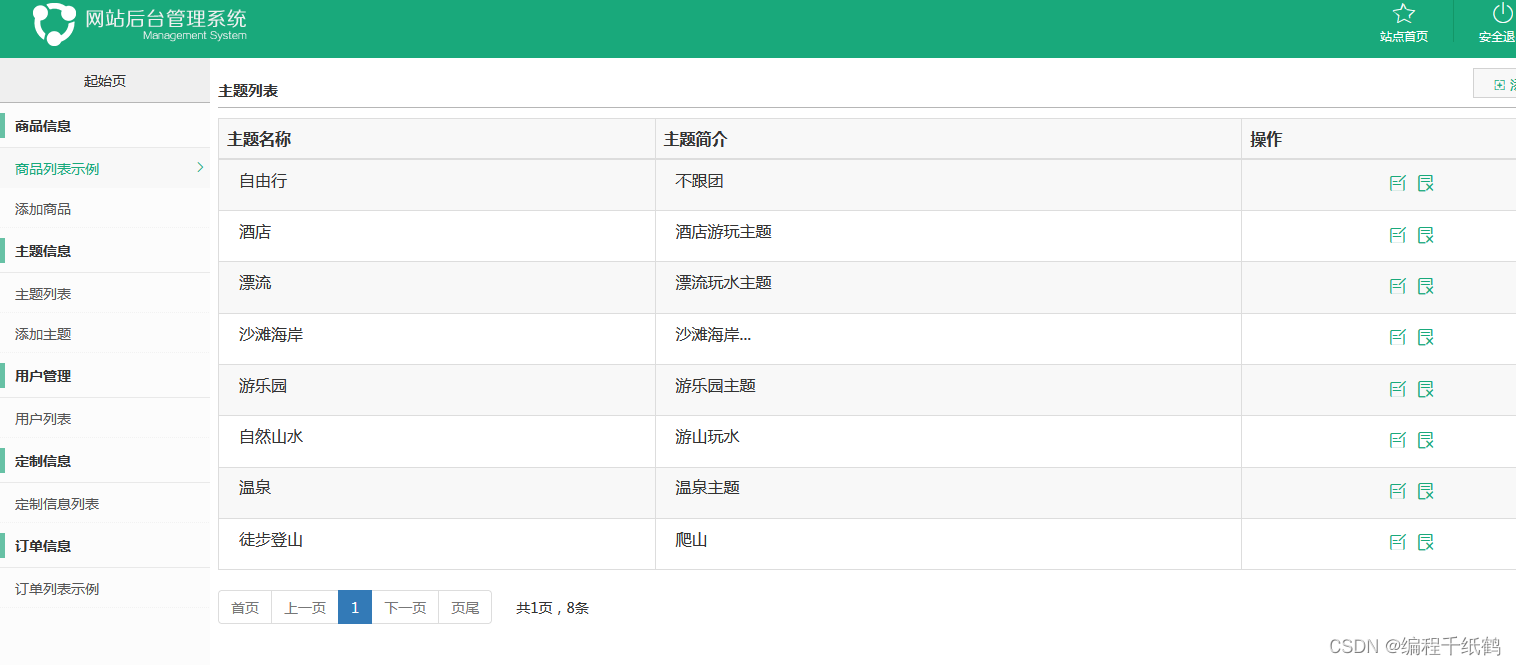1516x665 pixels.
Task: Open edit for 沙滩海岸 row
Action: click(x=1398, y=337)
